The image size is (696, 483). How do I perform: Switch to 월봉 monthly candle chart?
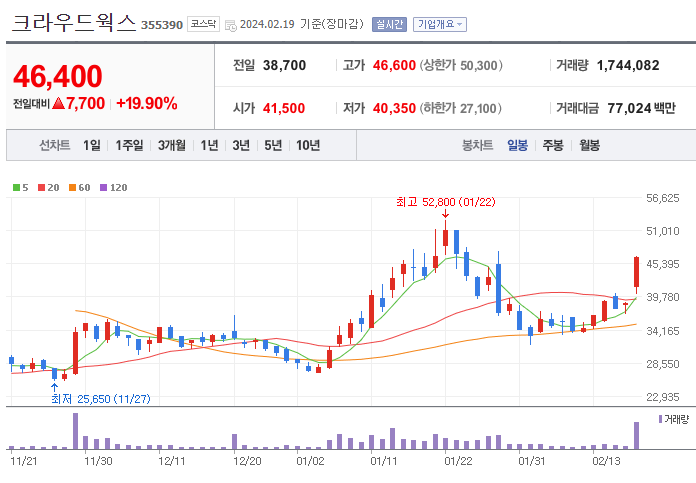pos(589,145)
